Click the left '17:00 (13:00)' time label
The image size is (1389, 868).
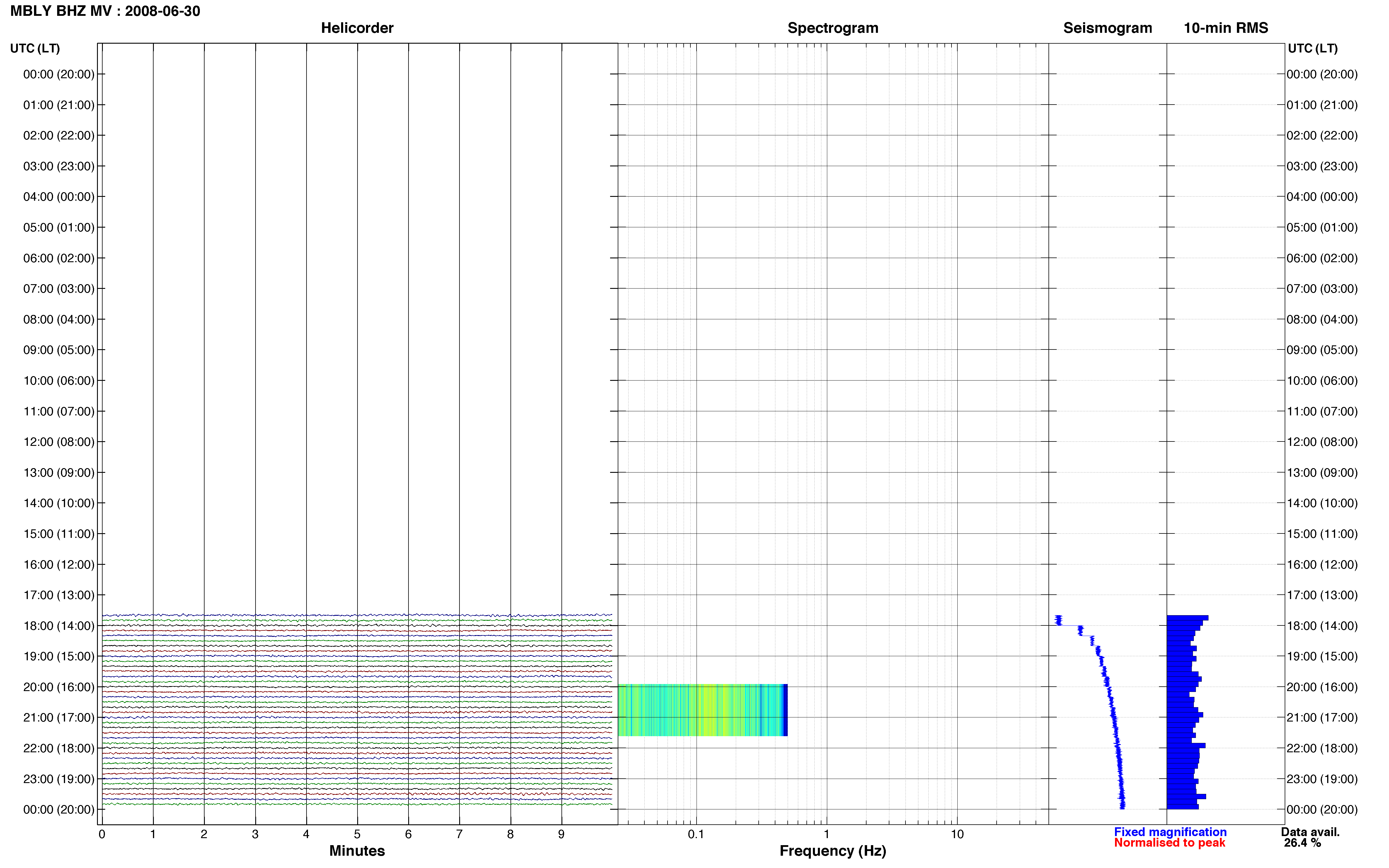click(59, 595)
